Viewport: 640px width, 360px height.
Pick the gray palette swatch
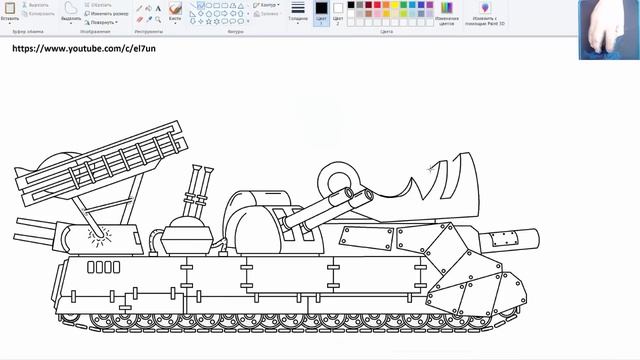360,5
